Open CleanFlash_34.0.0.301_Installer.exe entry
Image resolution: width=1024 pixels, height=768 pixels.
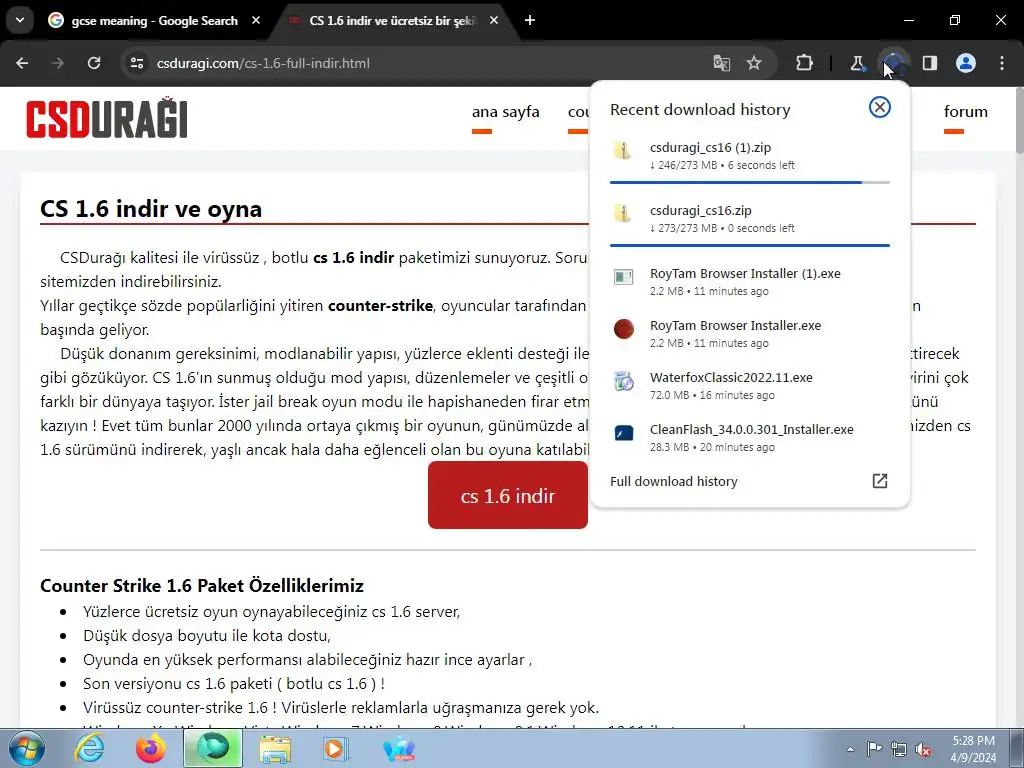(750, 438)
